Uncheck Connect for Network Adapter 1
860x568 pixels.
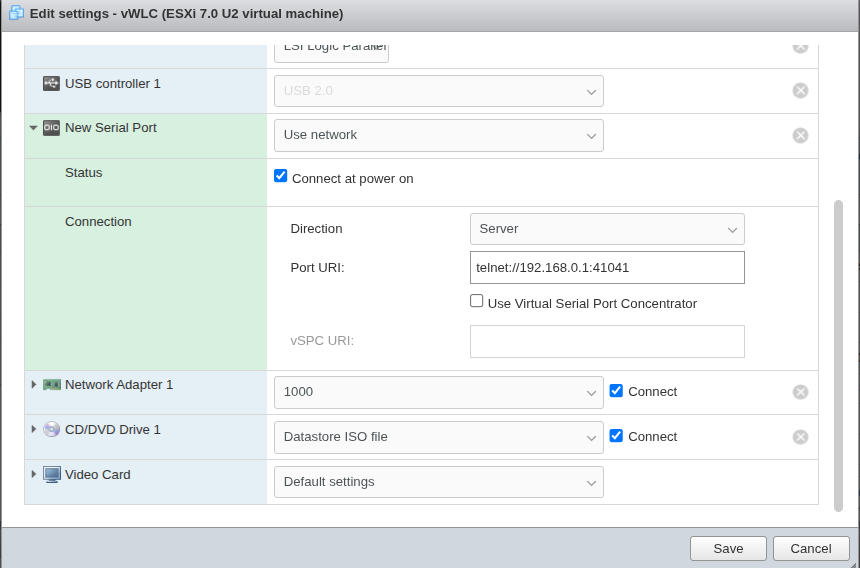[616, 391]
